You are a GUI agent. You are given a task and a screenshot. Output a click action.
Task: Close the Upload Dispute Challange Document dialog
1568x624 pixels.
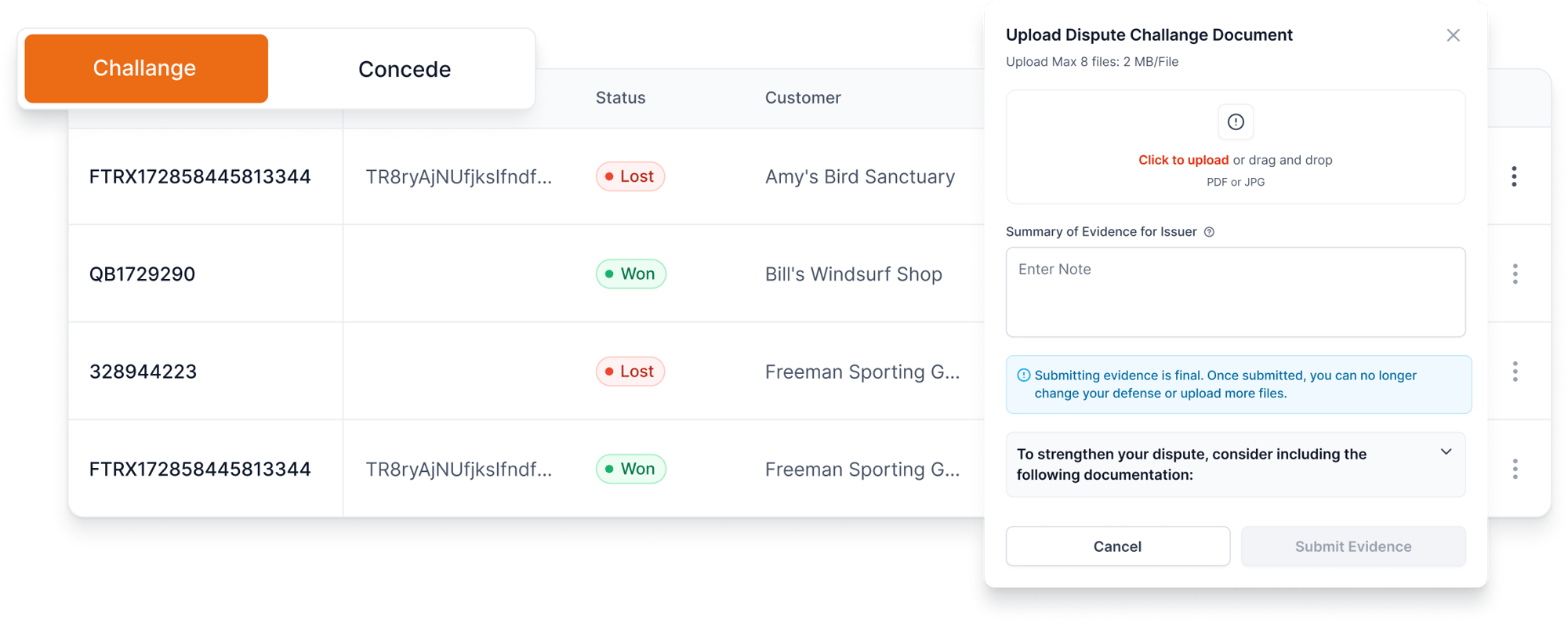tap(1453, 35)
